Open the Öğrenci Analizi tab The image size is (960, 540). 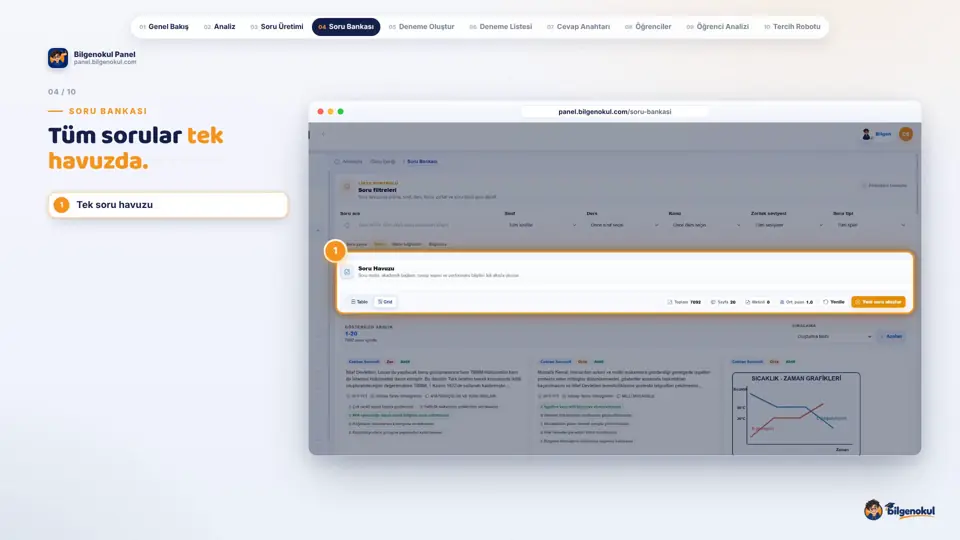pos(718,27)
